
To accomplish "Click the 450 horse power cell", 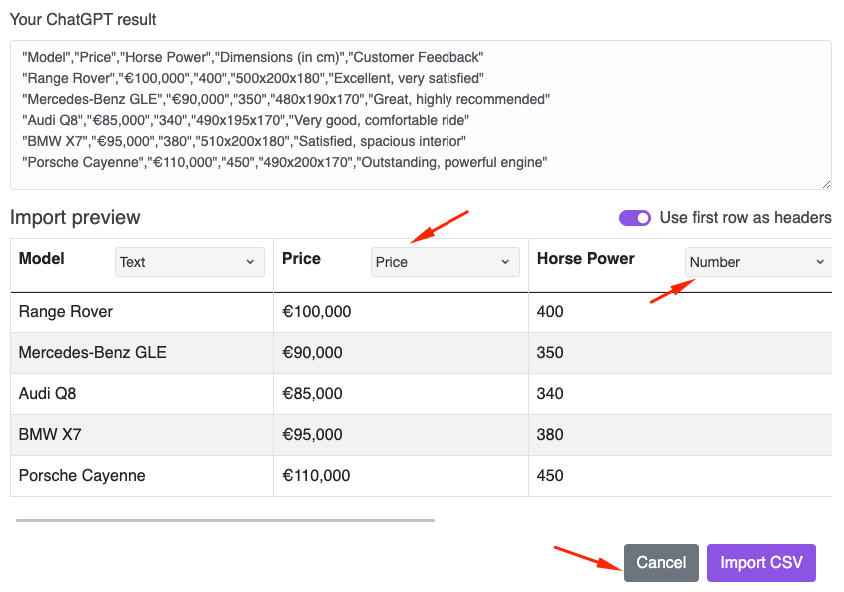I will pos(680,476).
